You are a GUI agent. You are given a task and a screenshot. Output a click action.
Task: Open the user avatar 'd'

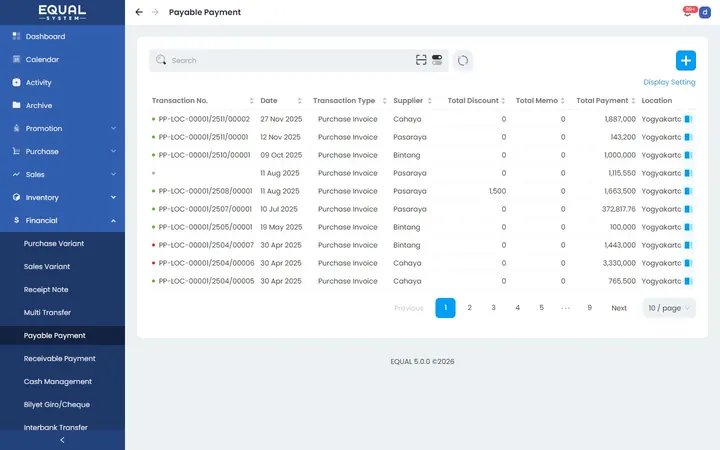coord(705,12)
